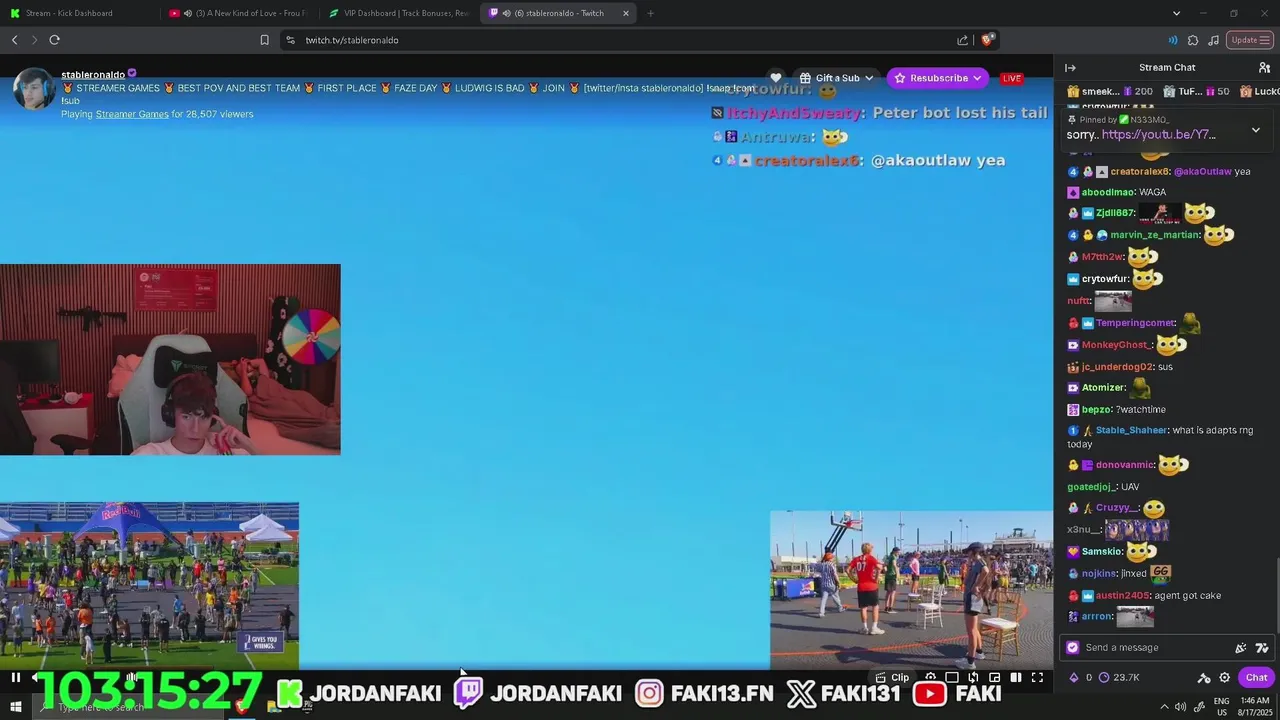This screenshot has width=1280, height=720.
Task: Open the 23.7K channel points rewards
Action: tap(1119, 677)
